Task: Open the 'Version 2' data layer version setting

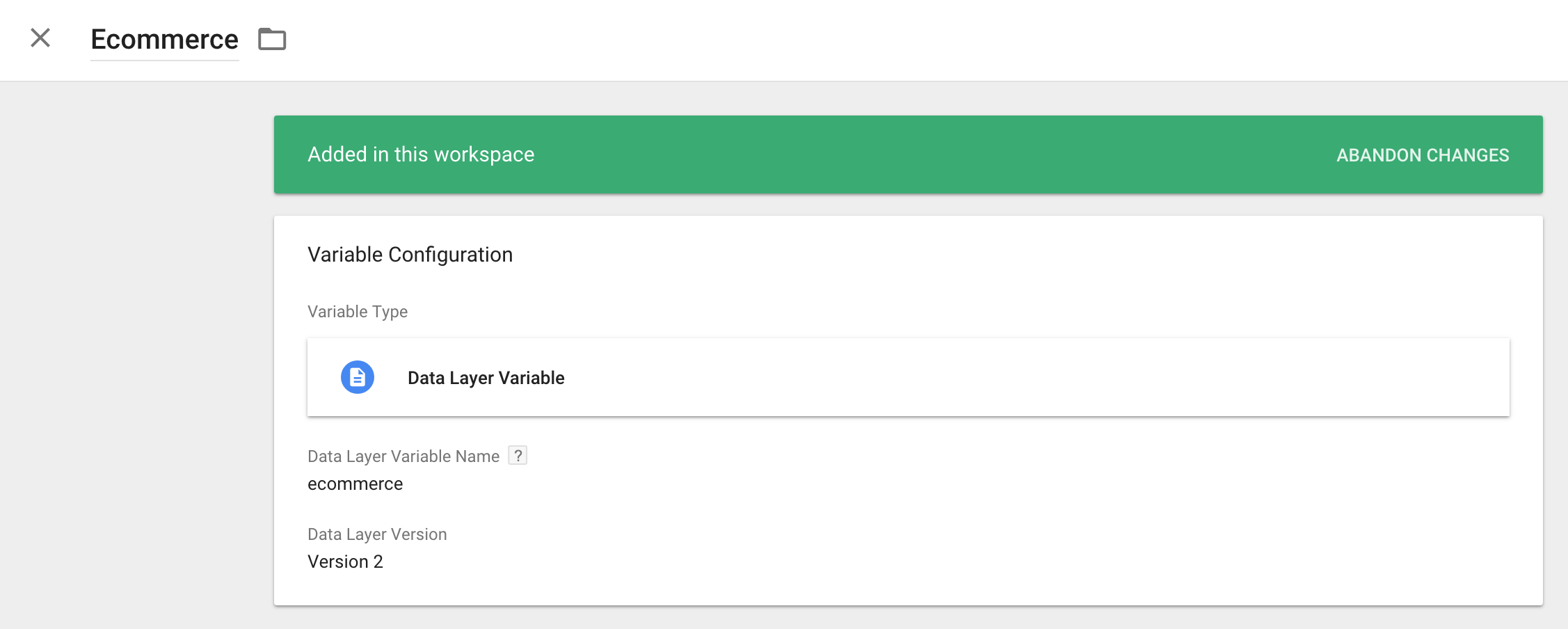Action: pos(345,562)
